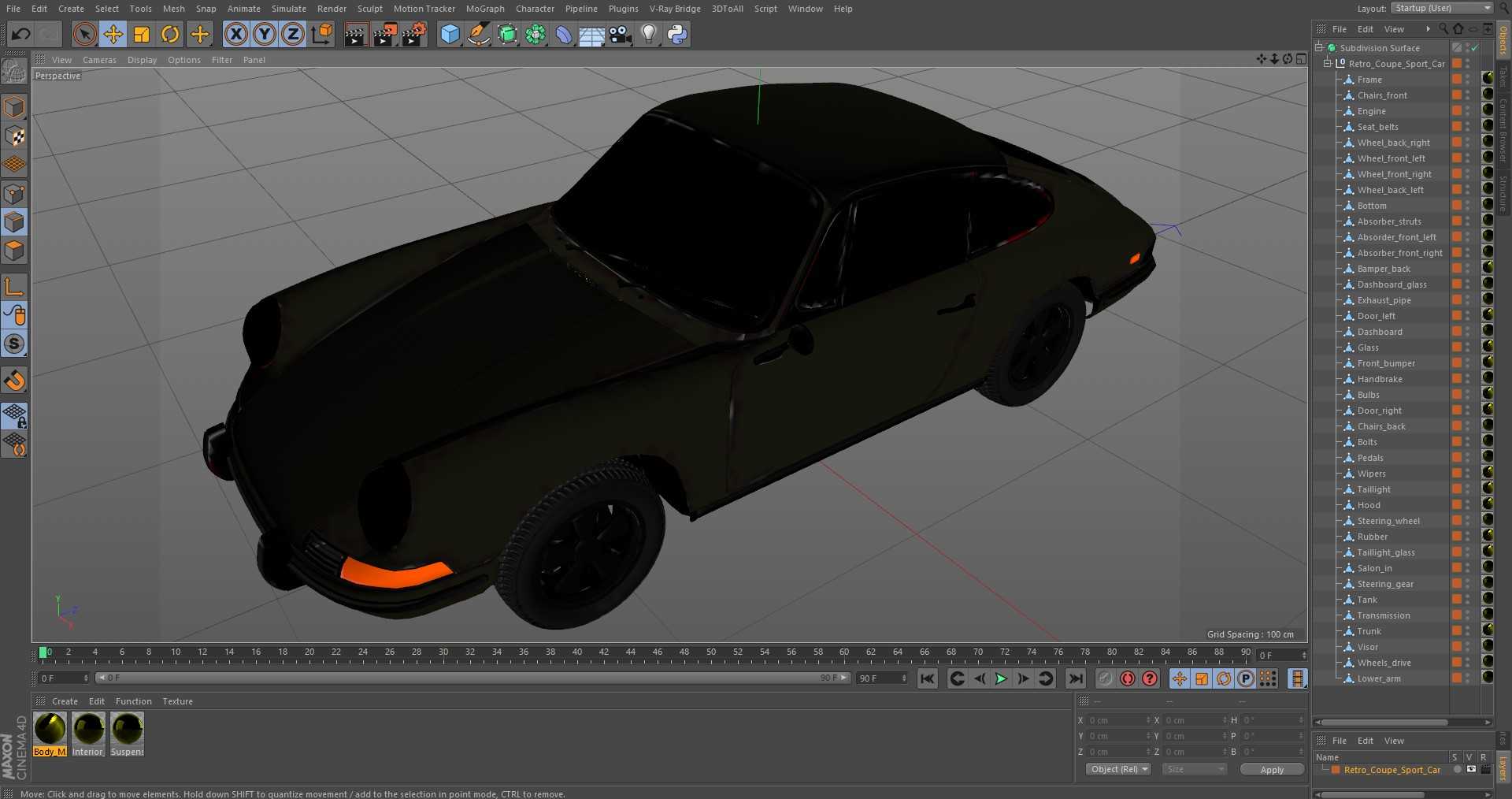
Task: Toggle the Y axis lock
Action: pos(265,34)
